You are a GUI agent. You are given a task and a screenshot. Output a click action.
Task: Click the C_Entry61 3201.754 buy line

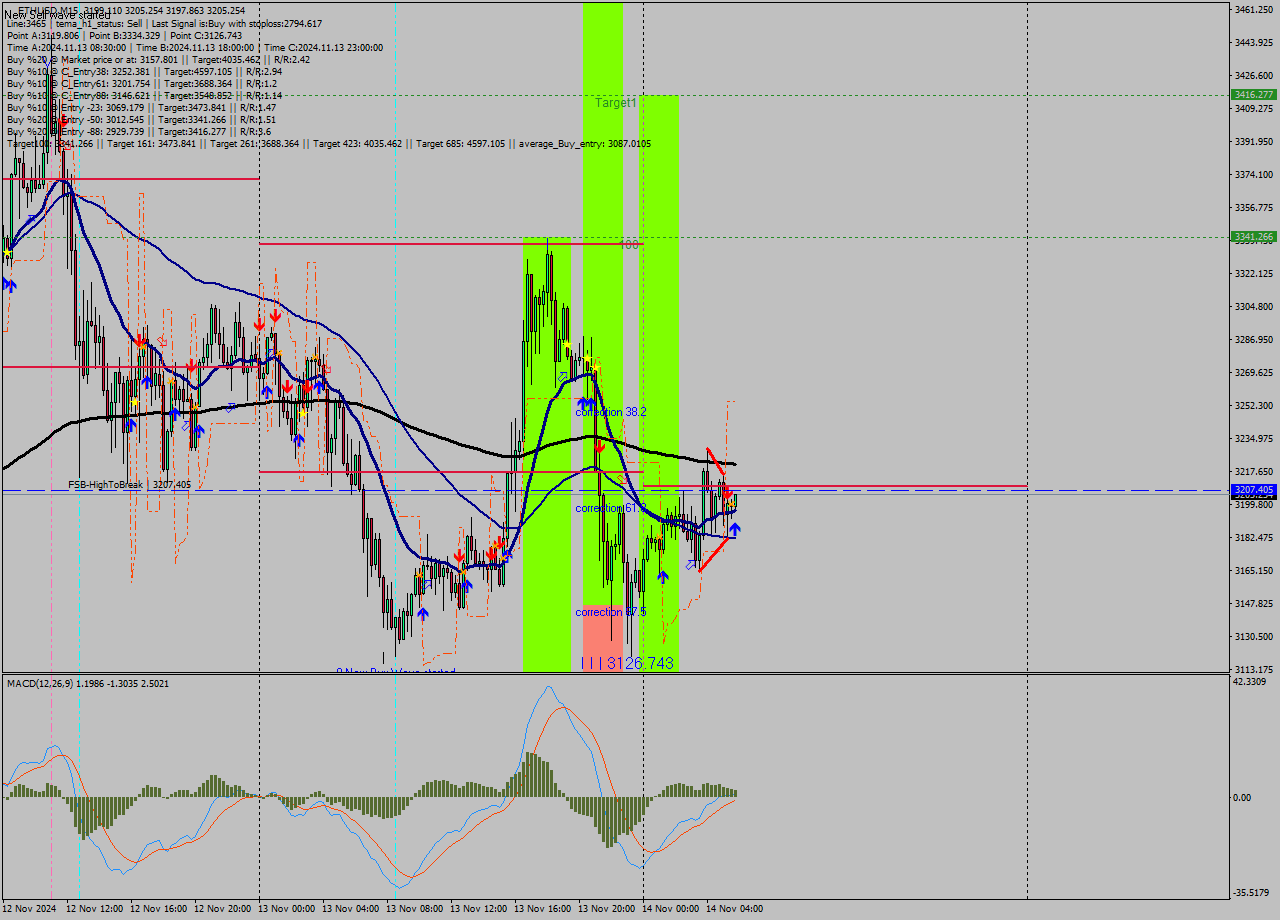pyautogui.click(x=141, y=83)
